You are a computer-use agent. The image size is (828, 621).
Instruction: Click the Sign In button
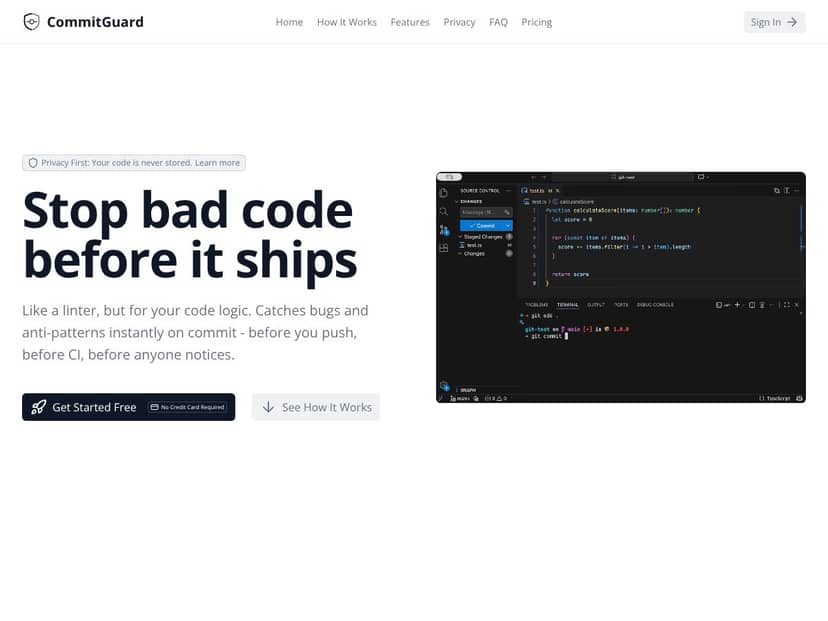click(x=773, y=21)
